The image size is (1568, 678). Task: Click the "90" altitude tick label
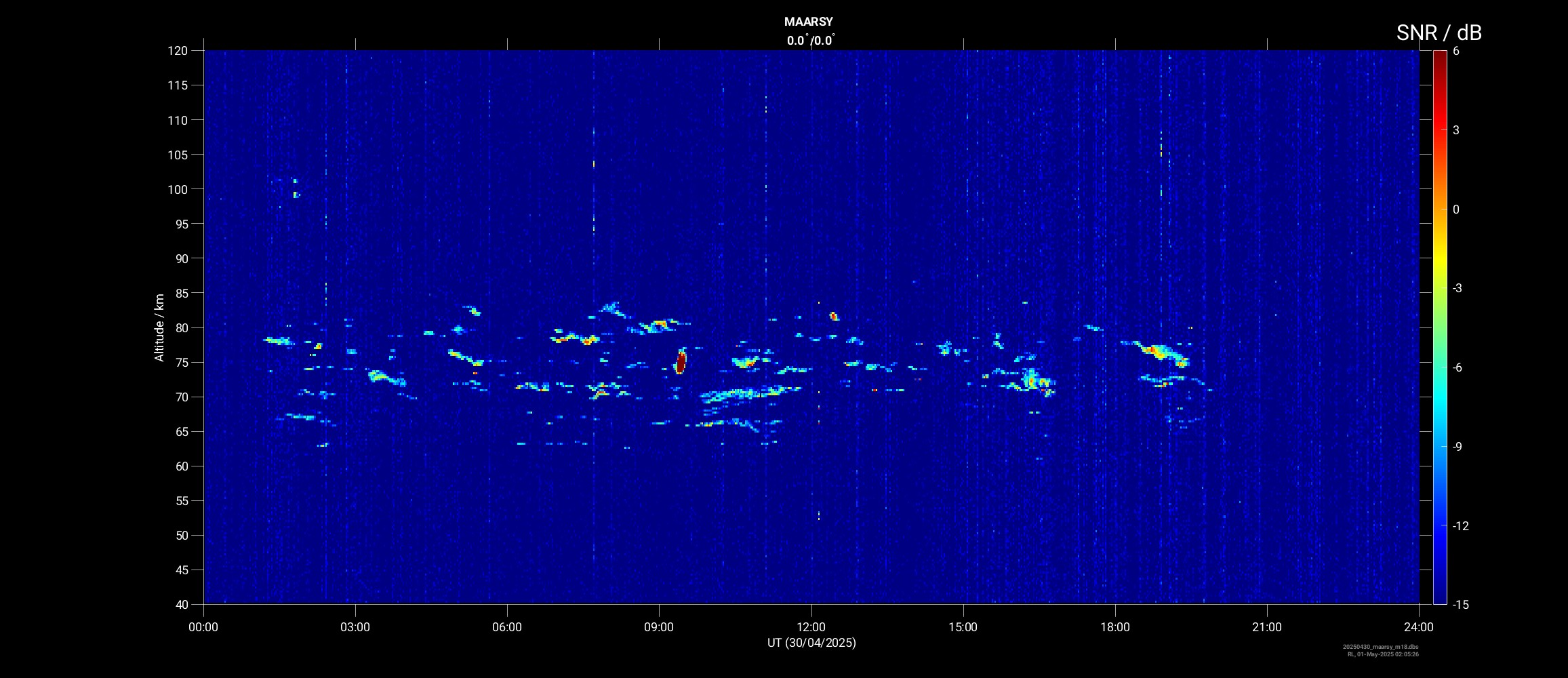click(181, 258)
